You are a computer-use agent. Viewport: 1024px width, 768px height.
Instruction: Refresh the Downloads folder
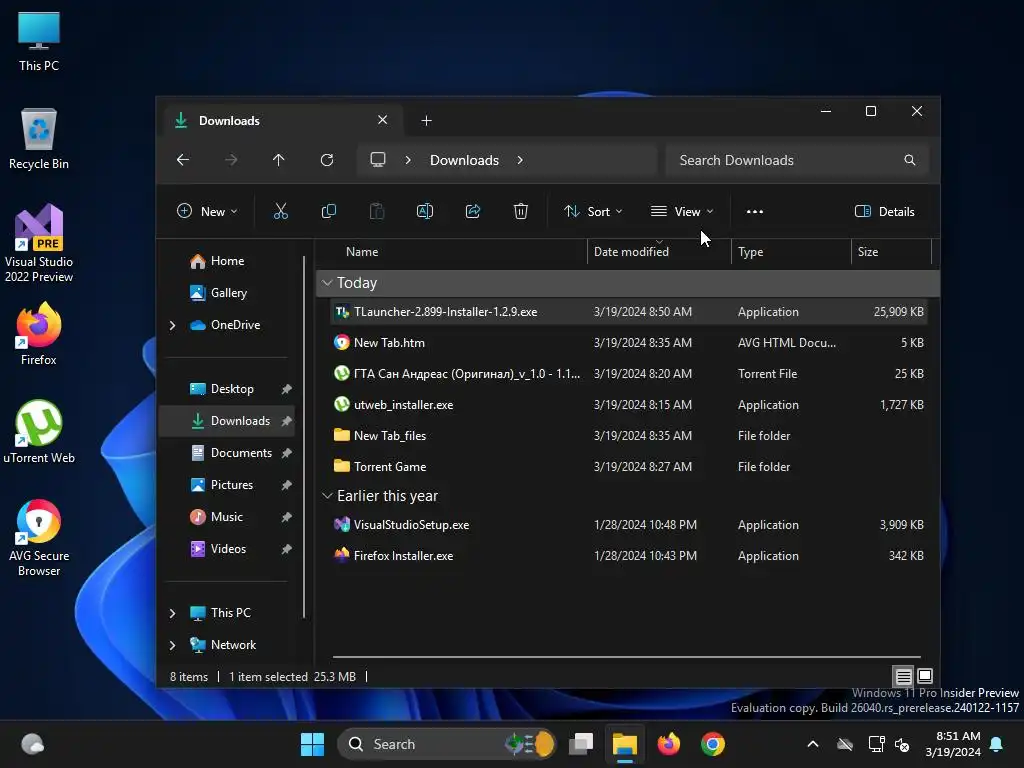tap(327, 160)
